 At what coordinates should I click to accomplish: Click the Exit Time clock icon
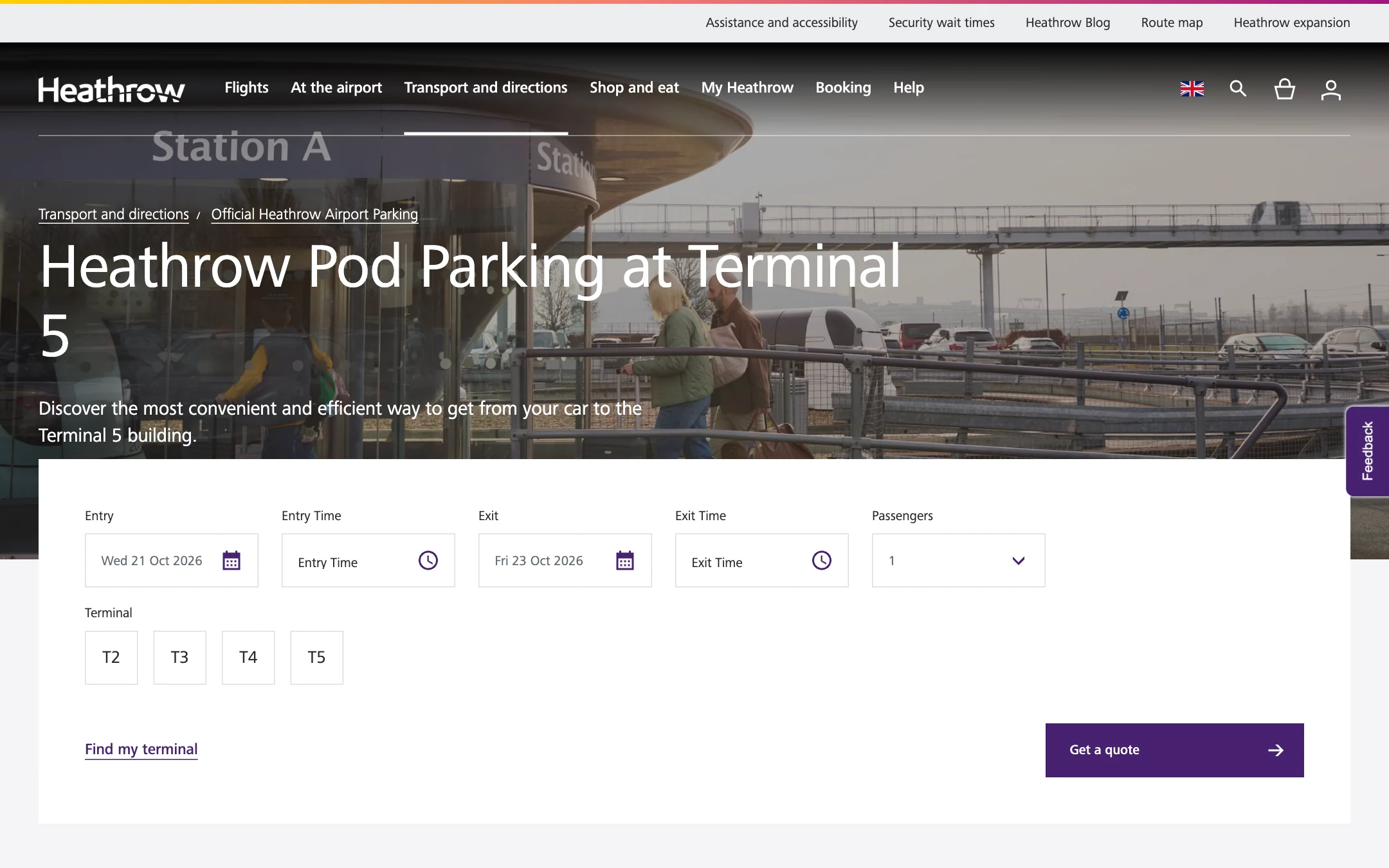pyautogui.click(x=822, y=561)
